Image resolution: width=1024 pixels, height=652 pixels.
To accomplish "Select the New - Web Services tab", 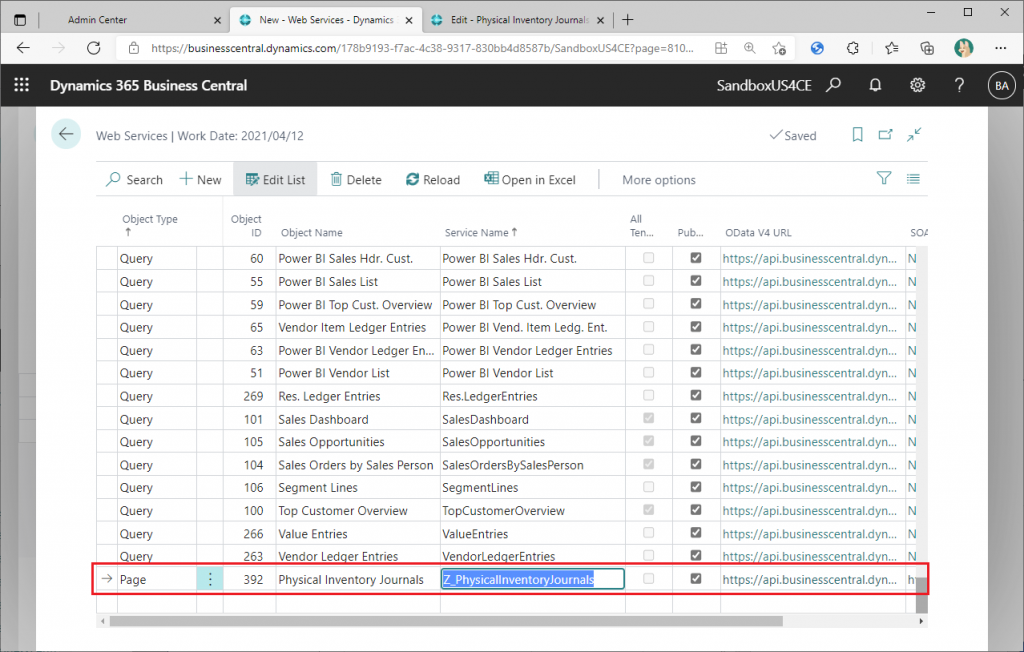I will [x=326, y=20].
